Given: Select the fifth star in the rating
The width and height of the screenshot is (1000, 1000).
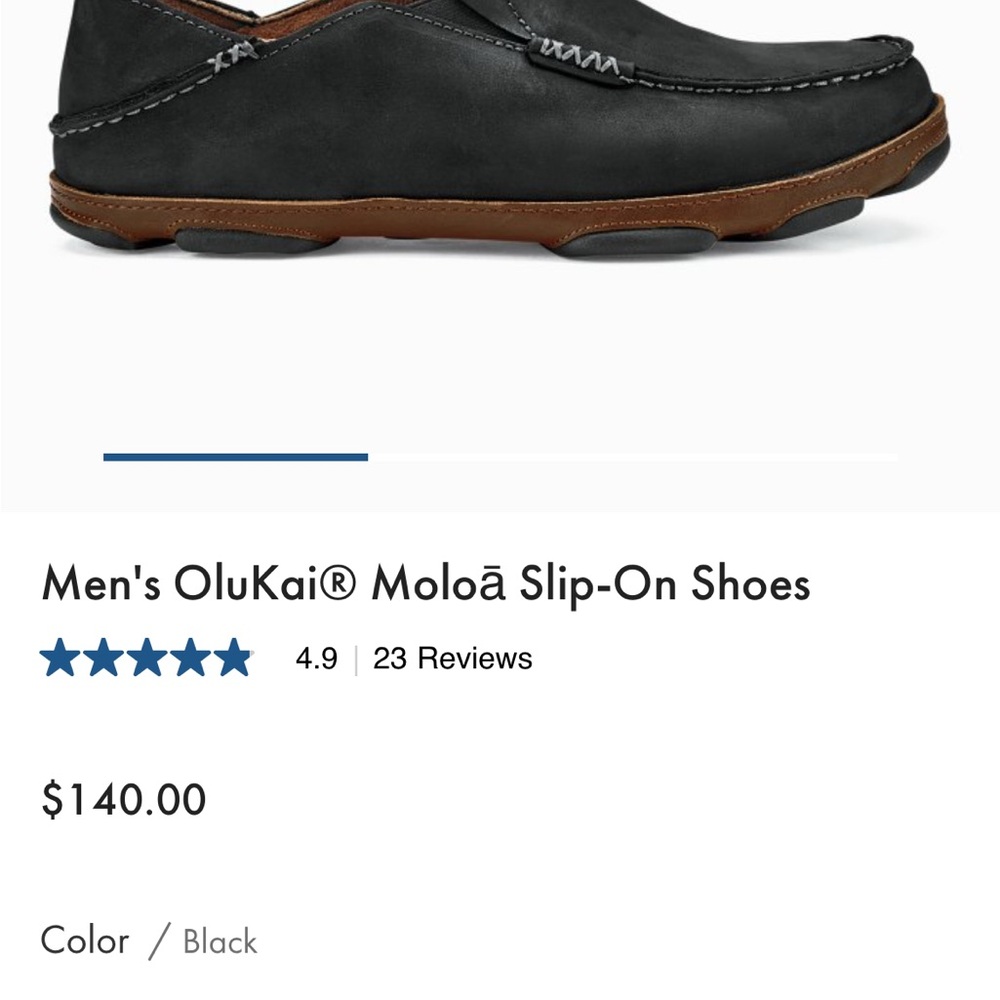Looking at the screenshot, I should click(x=235, y=658).
